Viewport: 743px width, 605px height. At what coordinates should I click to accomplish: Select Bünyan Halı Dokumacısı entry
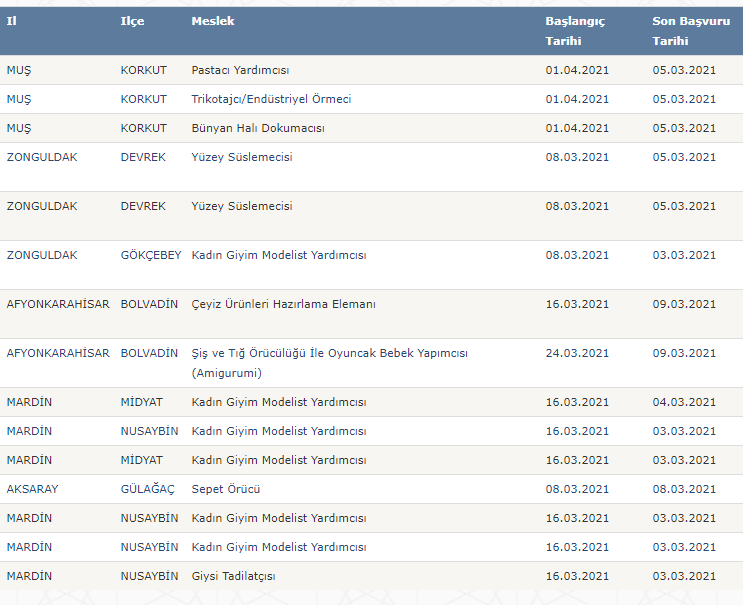click(x=258, y=128)
